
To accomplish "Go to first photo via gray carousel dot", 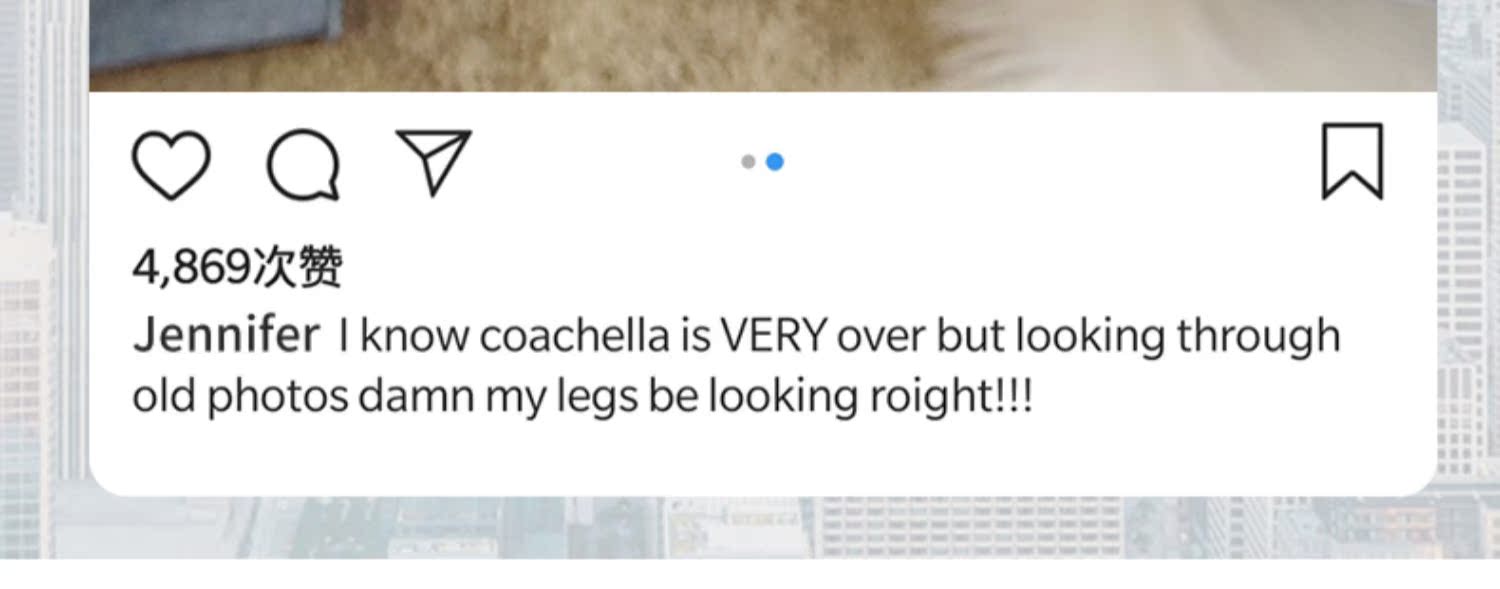I will (x=748, y=162).
